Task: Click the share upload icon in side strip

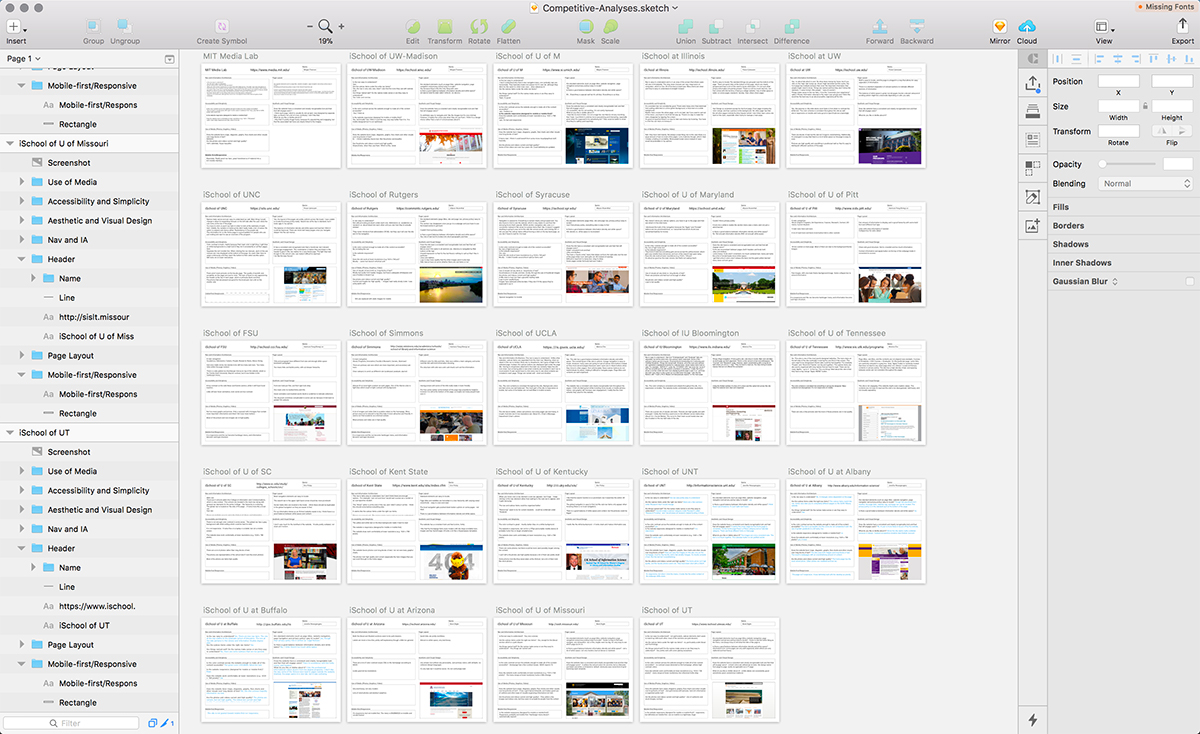Action: point(1033,86)
